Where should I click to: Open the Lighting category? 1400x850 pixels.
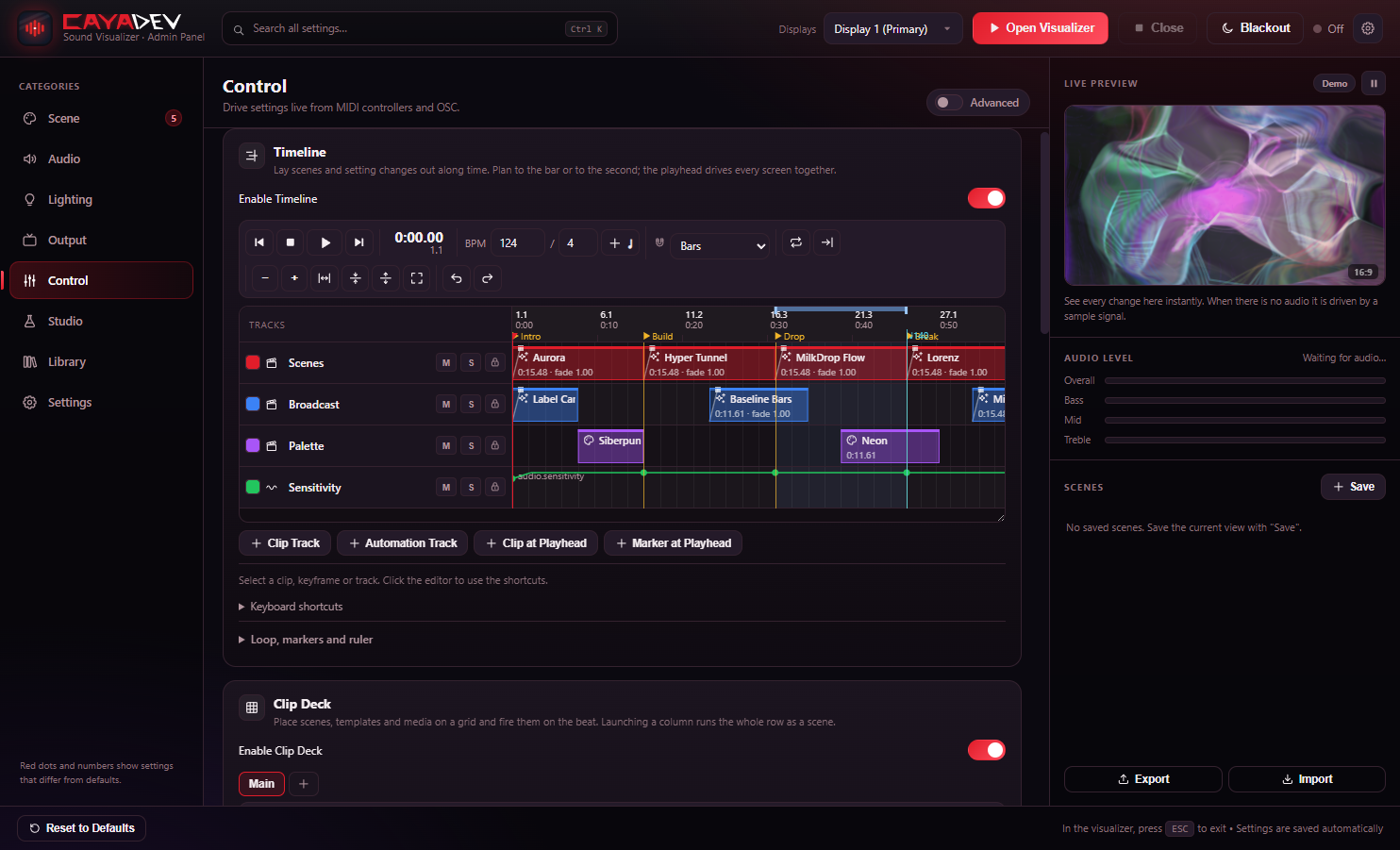pos(101,199)
